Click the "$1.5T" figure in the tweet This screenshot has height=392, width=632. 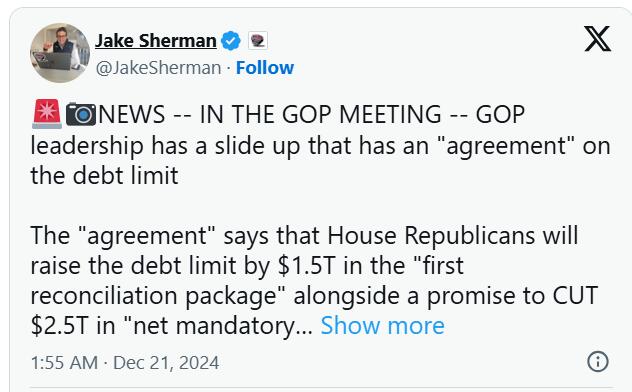pos(306,265)
